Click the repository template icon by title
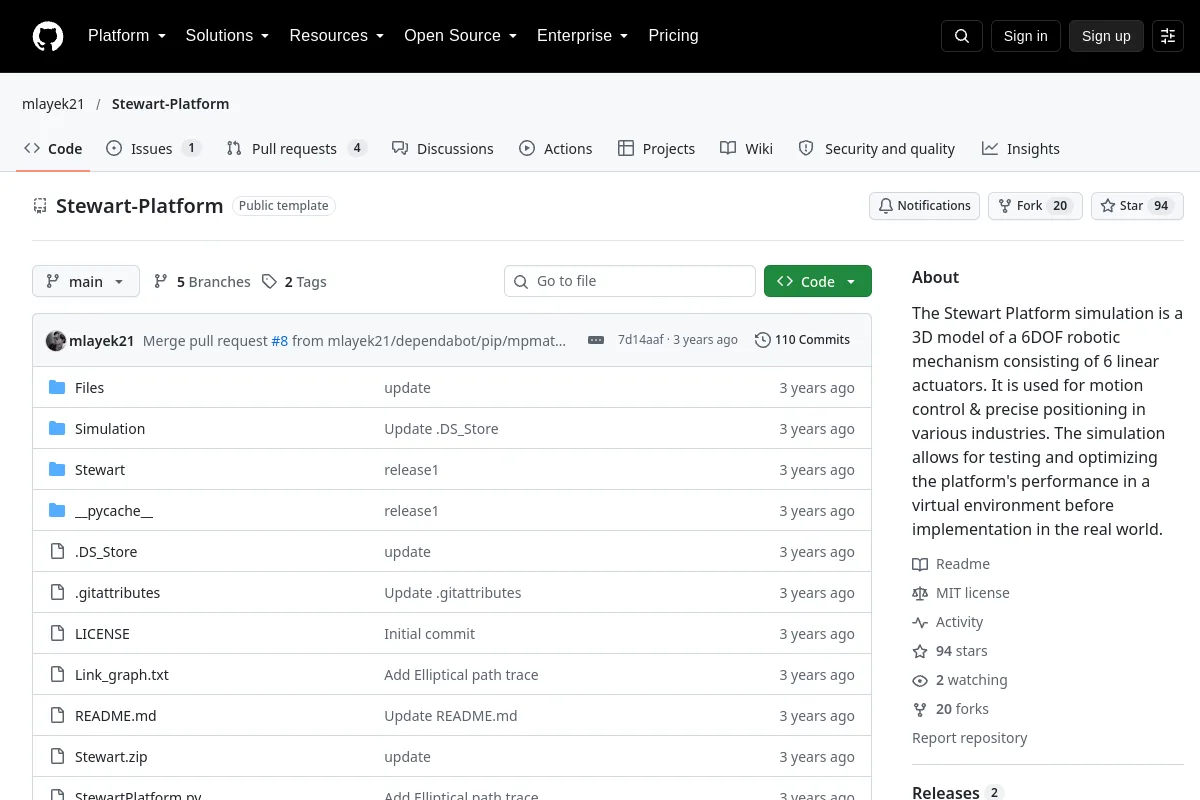Image resolution: width=1200 pixels, height=800 pixels. pyautogui.click(x=40, y=206)
